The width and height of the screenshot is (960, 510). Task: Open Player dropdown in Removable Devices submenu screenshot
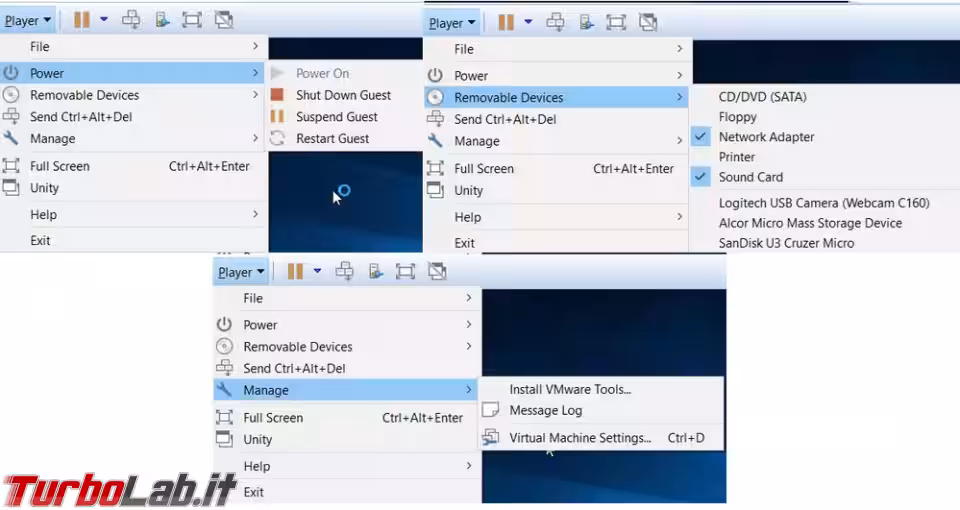(452, 23)
